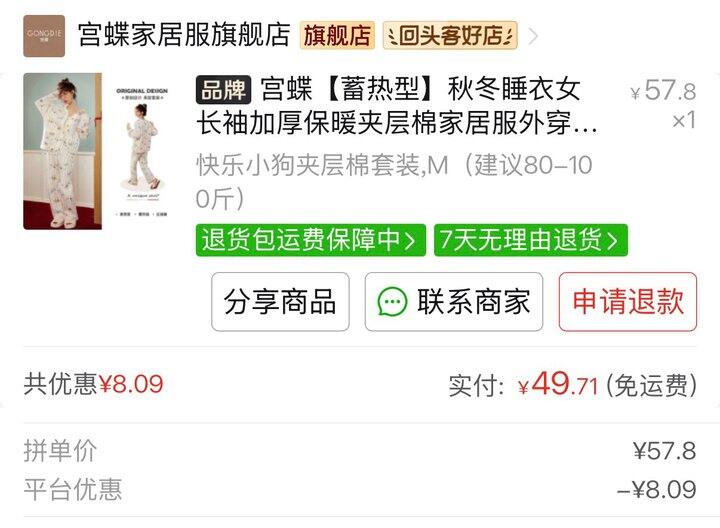
Task: Tap the 旗舰店 flagship badge
Action: coord(337,35)
